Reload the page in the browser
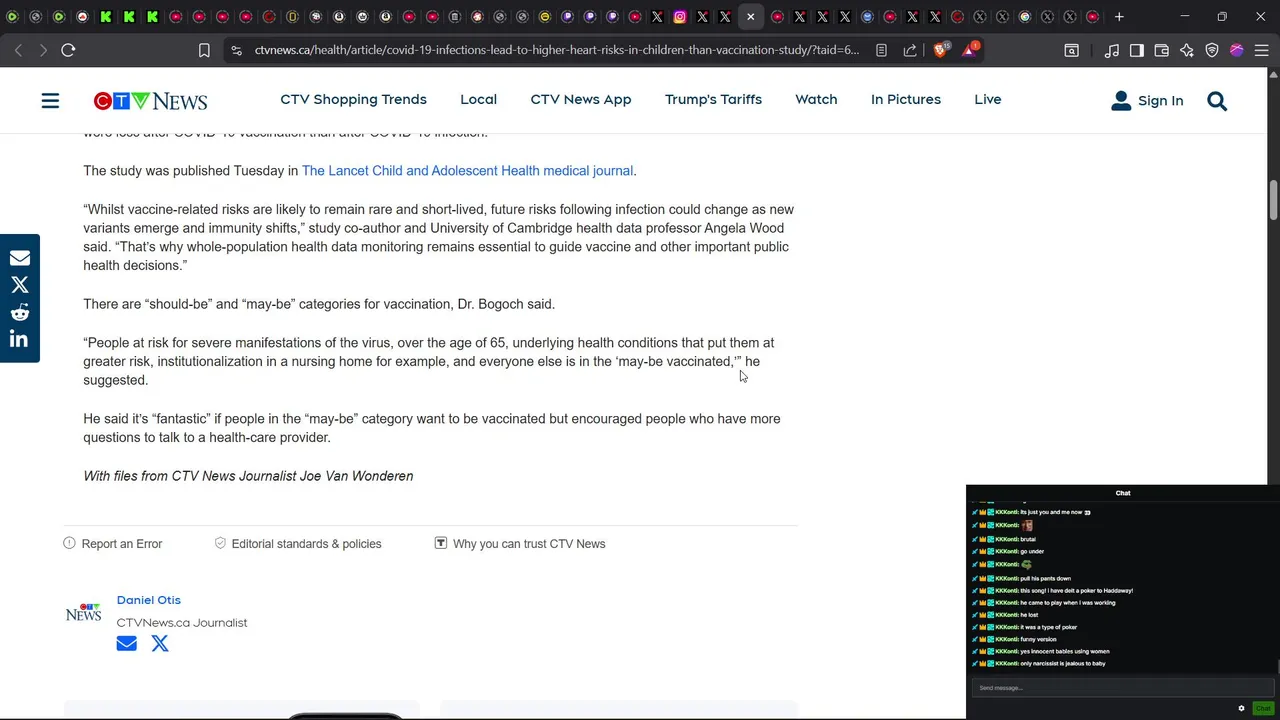This screenshot has height=720, width=1280. click(x=68, y=50)
